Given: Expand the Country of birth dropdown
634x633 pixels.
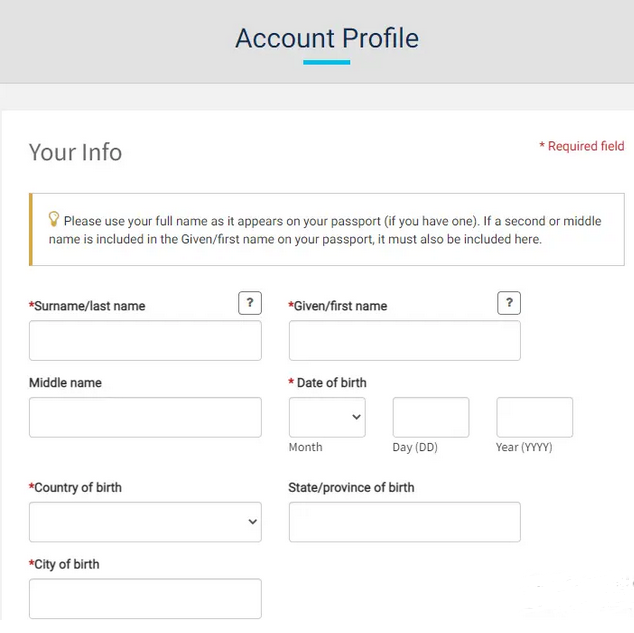Looking at the screenshot, I should pyautogui.click(x=145, y=522).
